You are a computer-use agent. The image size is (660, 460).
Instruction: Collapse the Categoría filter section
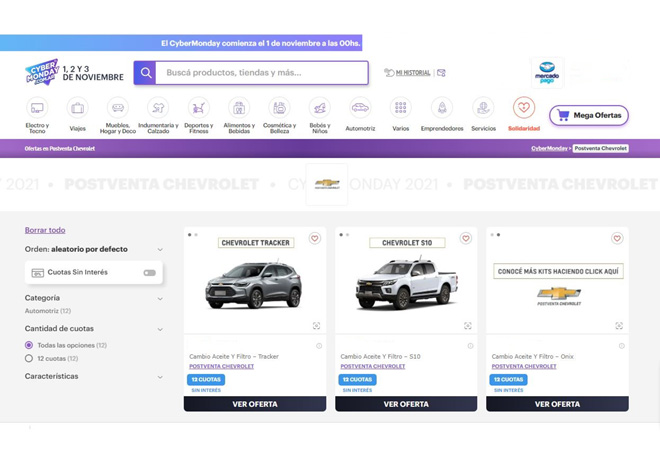[x=160, y=298]
